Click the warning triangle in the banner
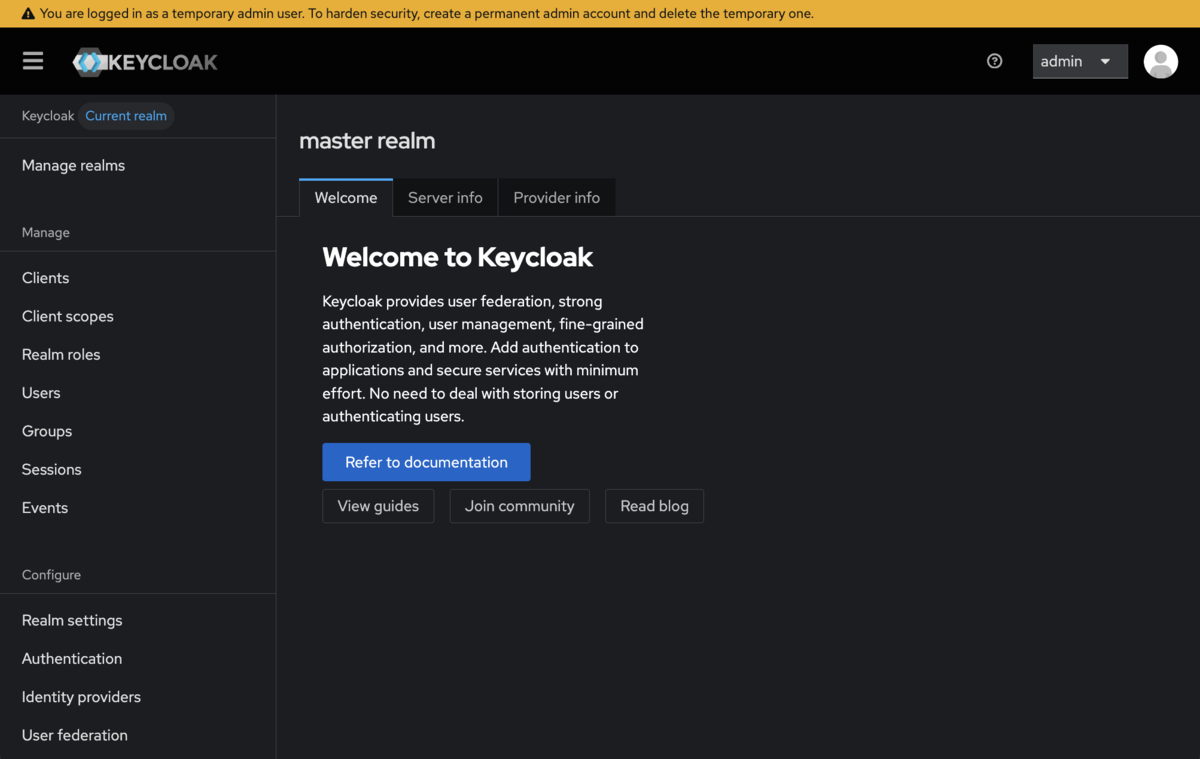Screen dimensions: 1200x759 tap(28, 14)
